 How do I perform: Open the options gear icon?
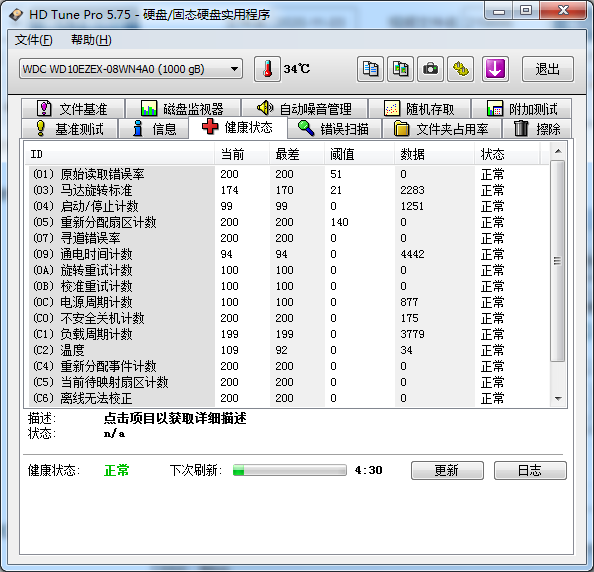point(461,69)
